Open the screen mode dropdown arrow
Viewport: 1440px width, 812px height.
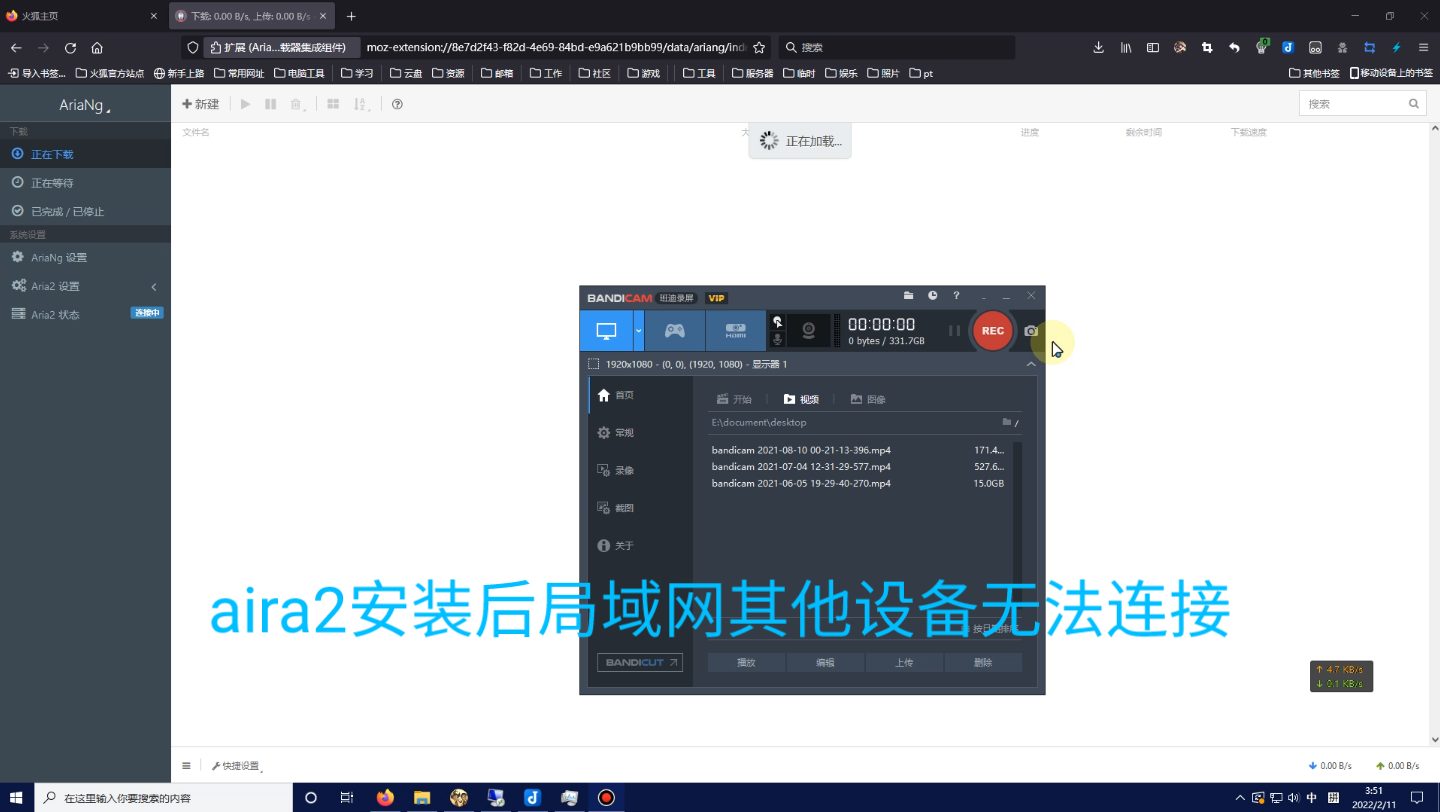pos(639,331)
